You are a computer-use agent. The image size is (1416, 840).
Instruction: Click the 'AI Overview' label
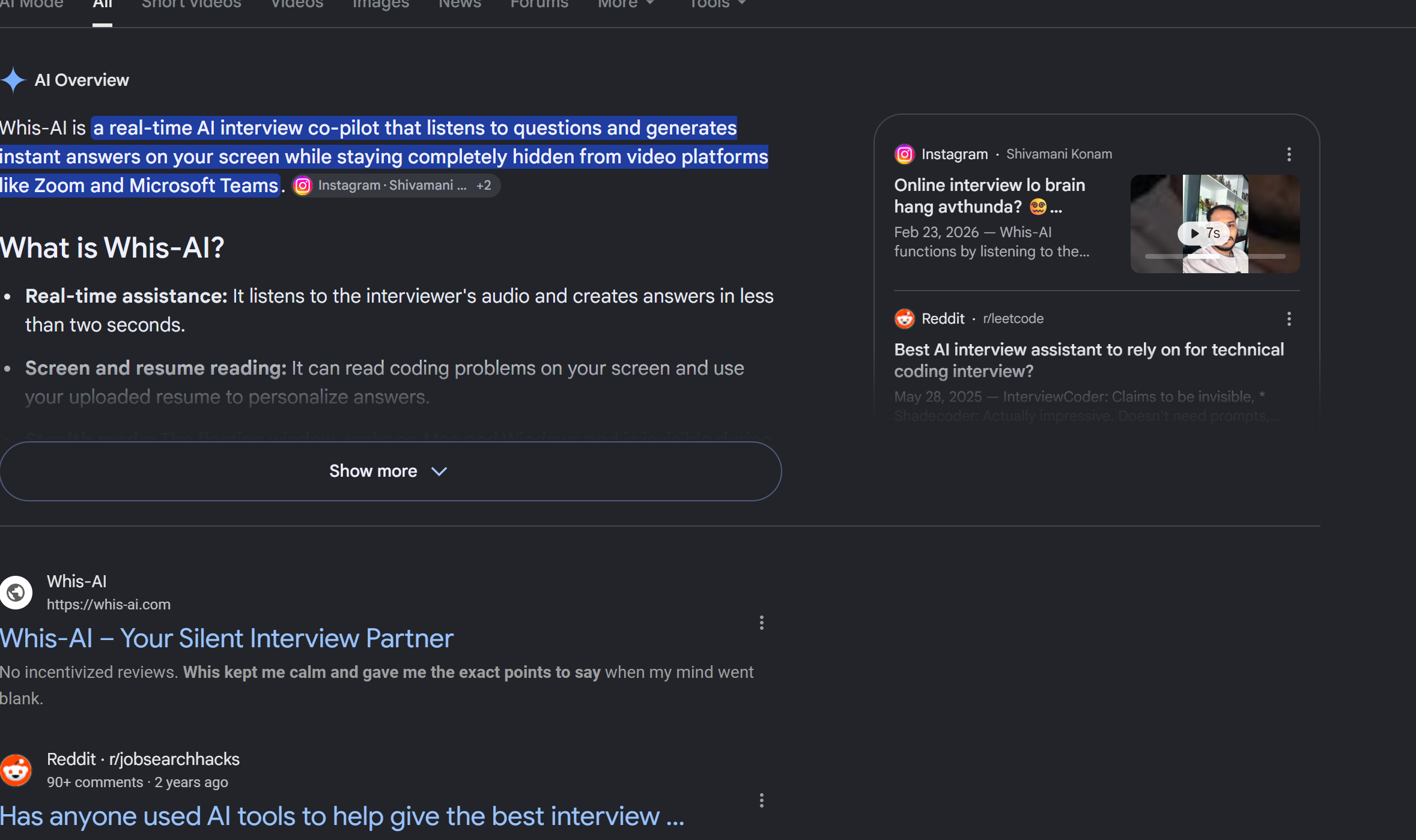pos(82,80)
